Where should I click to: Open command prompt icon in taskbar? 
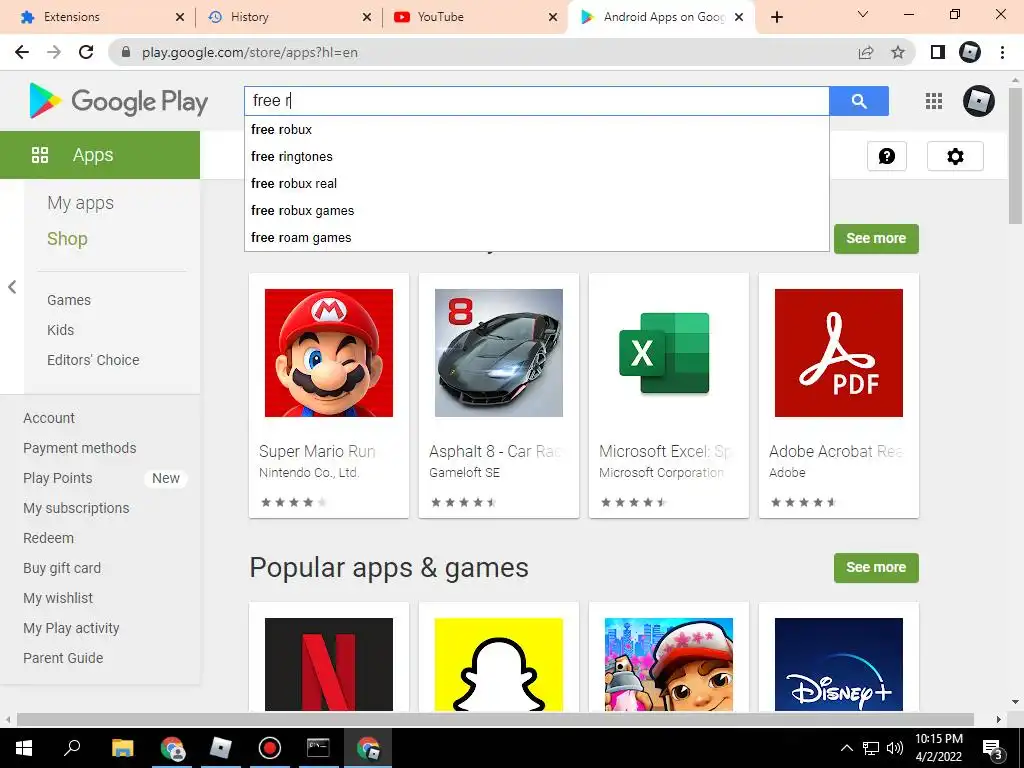coord(318,748)
